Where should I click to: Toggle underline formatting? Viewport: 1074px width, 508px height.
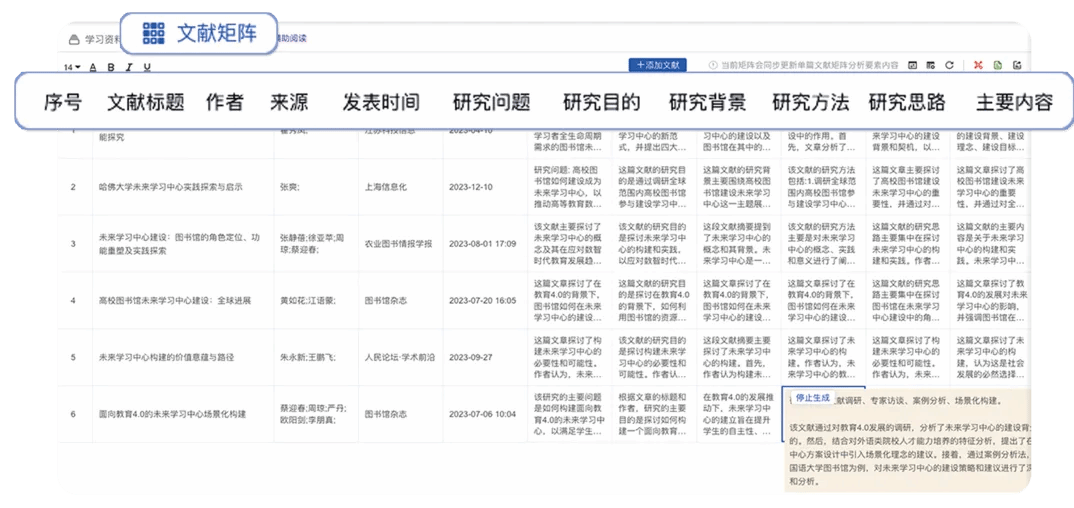click(147, 68)
